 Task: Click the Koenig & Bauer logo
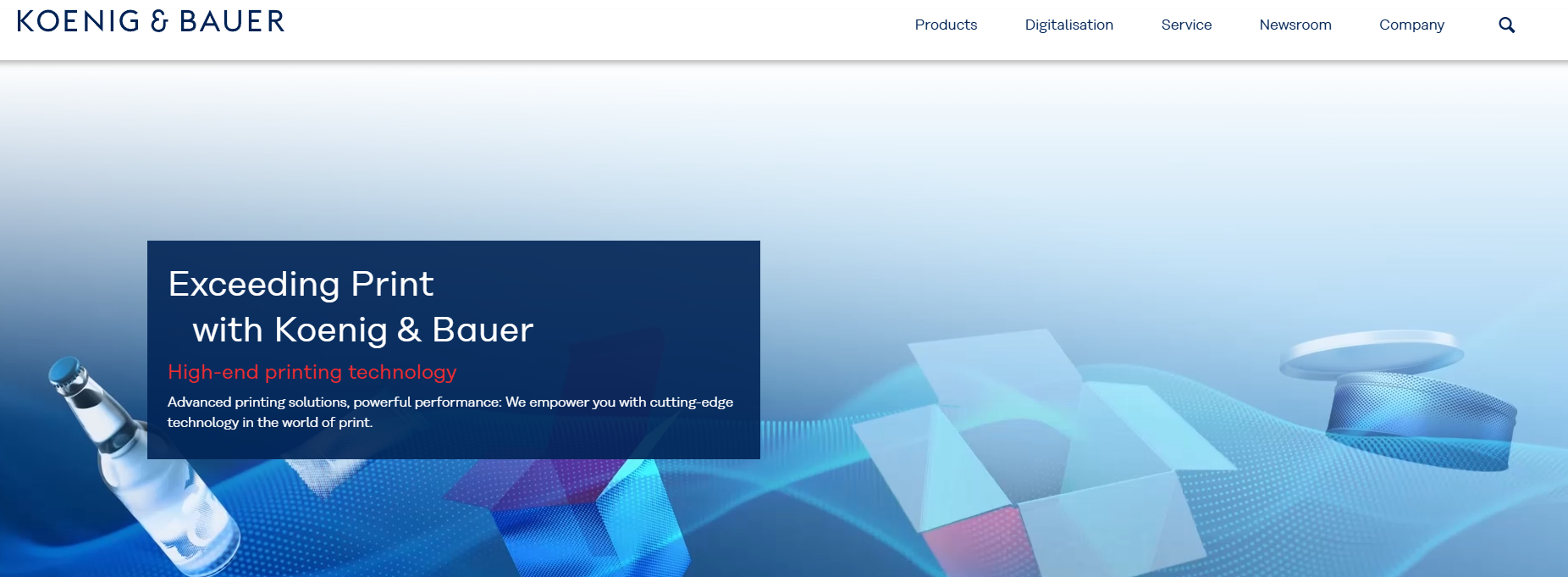coord(151,21)
